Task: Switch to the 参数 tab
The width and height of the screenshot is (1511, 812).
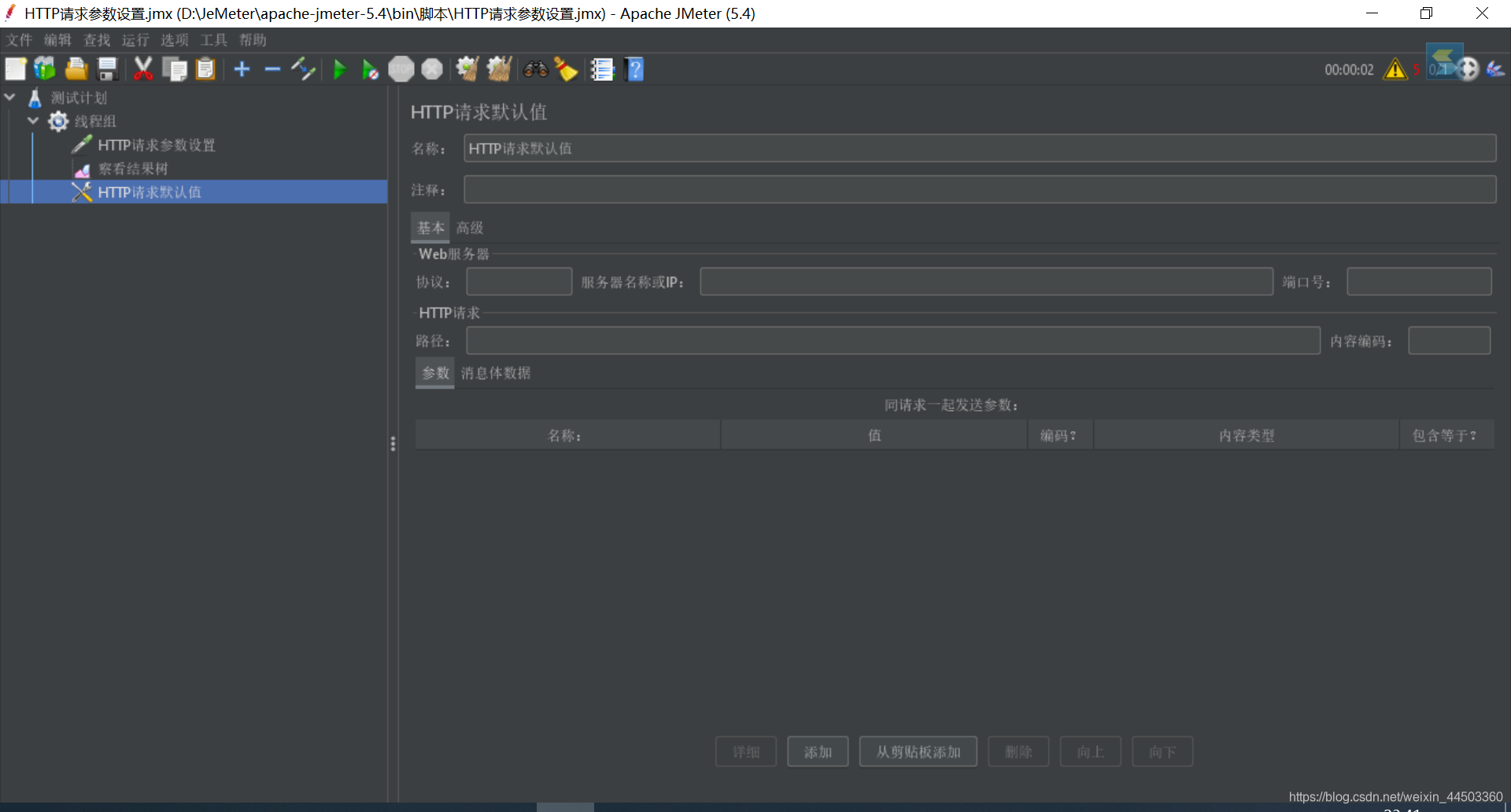Action: (x=435, y=373)
